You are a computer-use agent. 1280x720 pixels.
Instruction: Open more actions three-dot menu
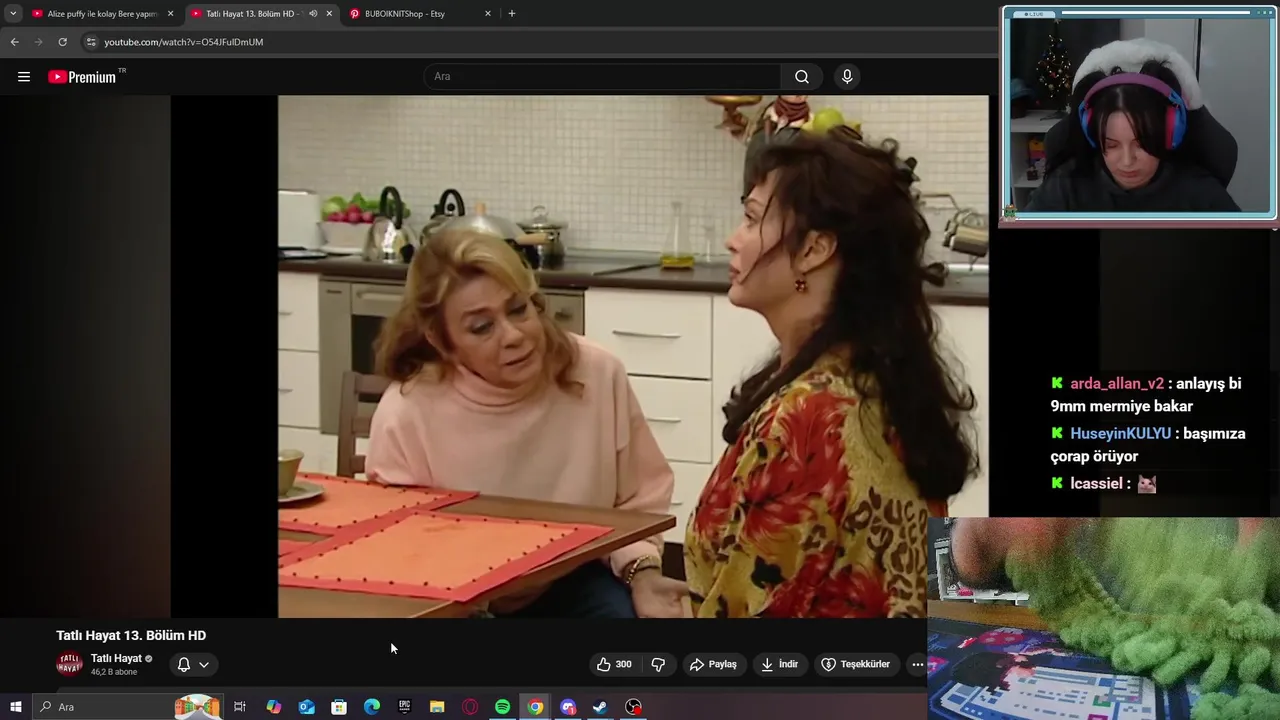[x=917, y=664]
